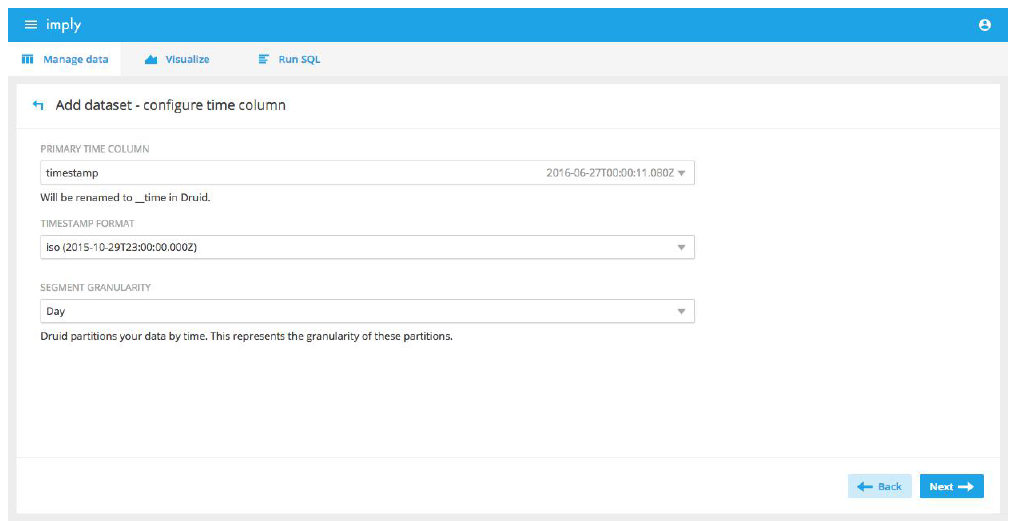Click the user account icon
This screenshot has width=1018, height=524.
(x=985, y=25)
